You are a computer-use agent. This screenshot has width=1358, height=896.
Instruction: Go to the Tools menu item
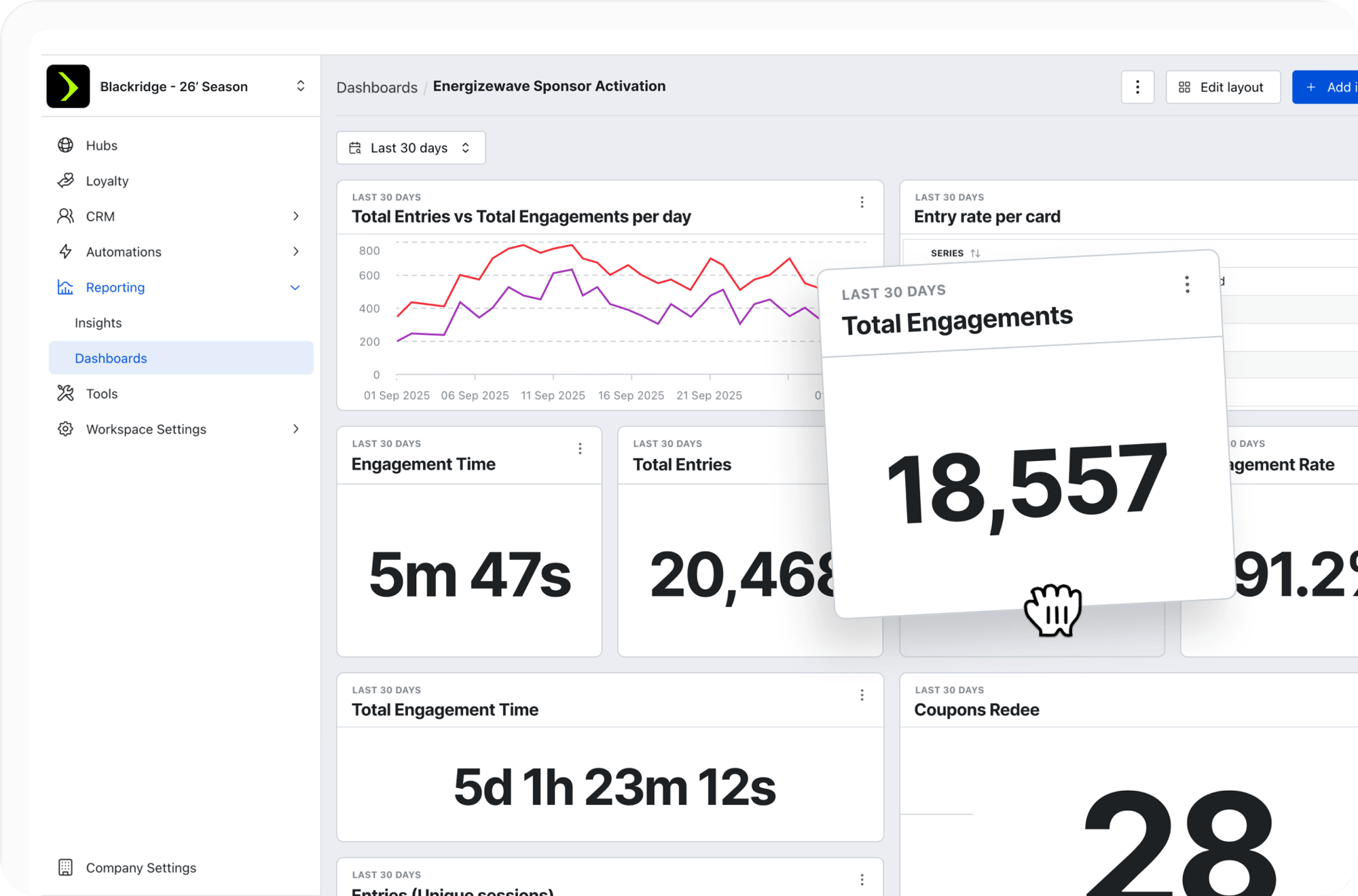coord(102,394)
